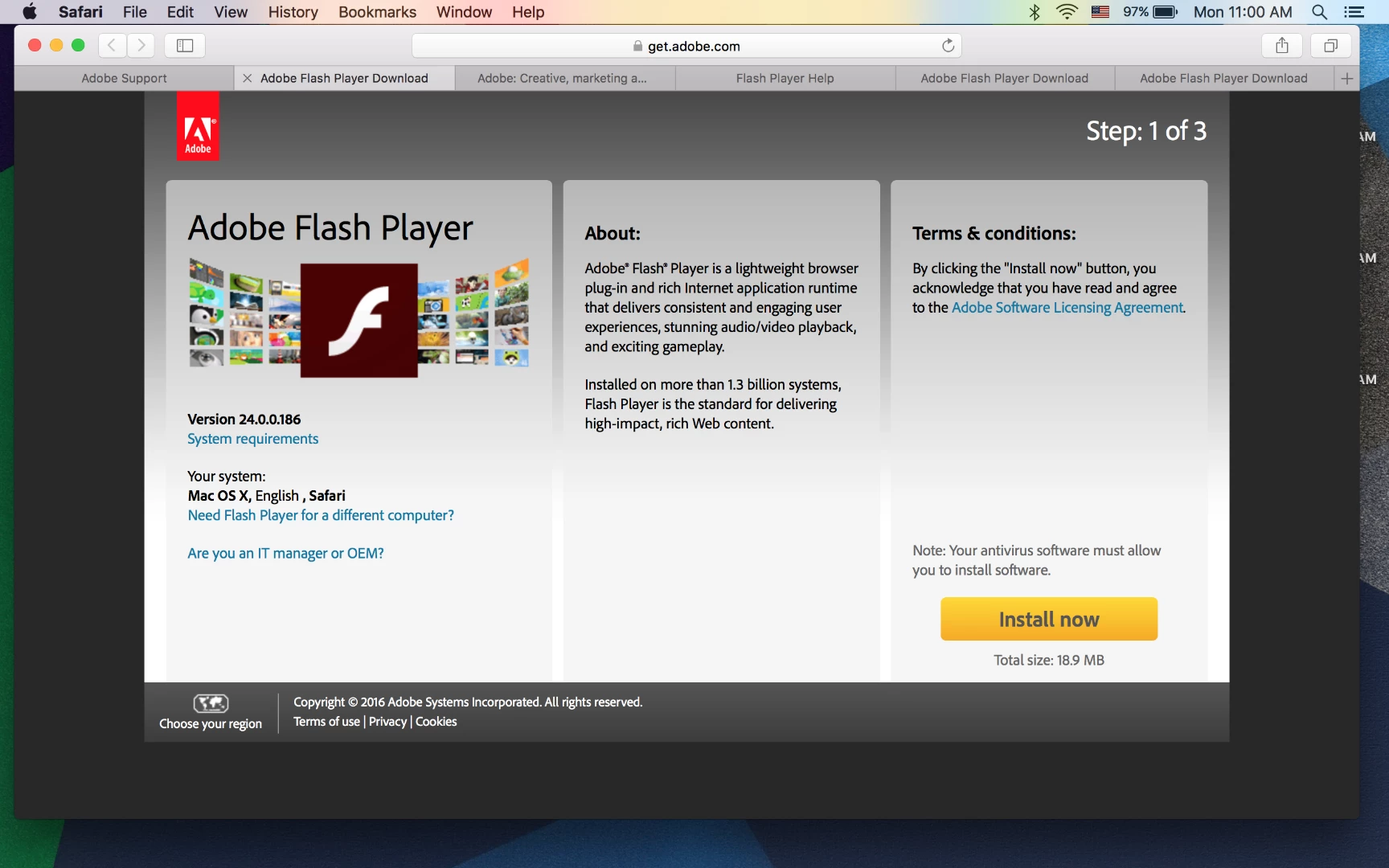
Task: Click Are you an IT manager or OEM? link
Action: coord(285,553)
